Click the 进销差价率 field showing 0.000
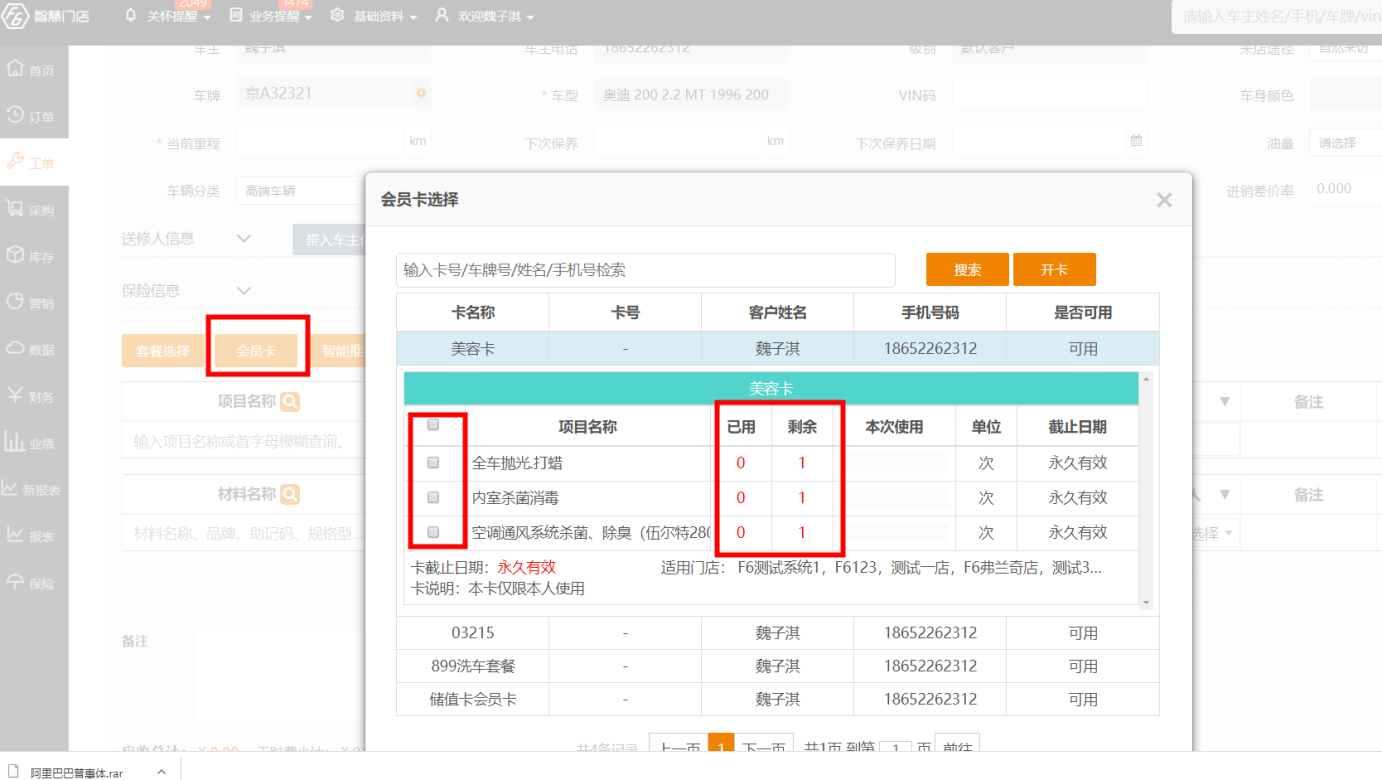 [x=1345, y=189]
